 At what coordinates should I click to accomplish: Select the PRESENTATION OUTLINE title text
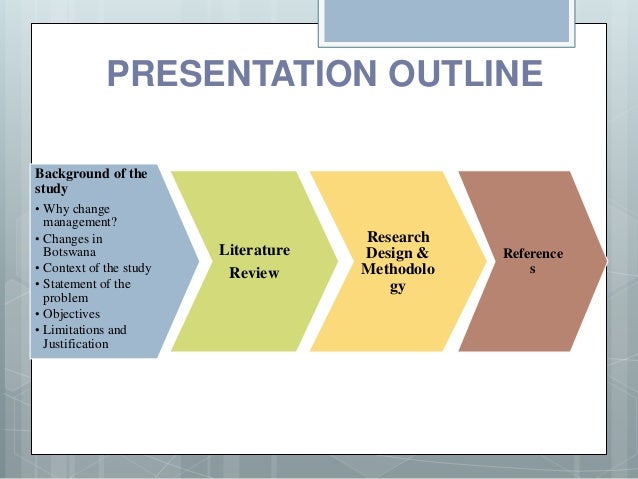(325, 73)
